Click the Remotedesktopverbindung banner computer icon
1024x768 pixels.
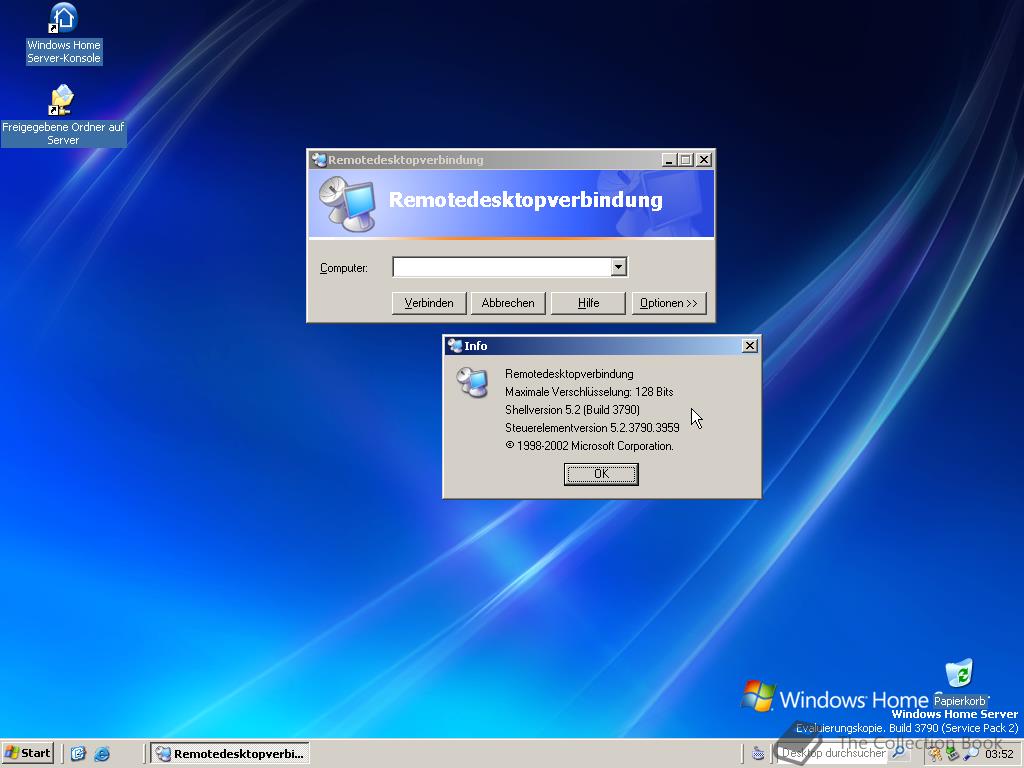pyautogui.click(x=348, y=204)
